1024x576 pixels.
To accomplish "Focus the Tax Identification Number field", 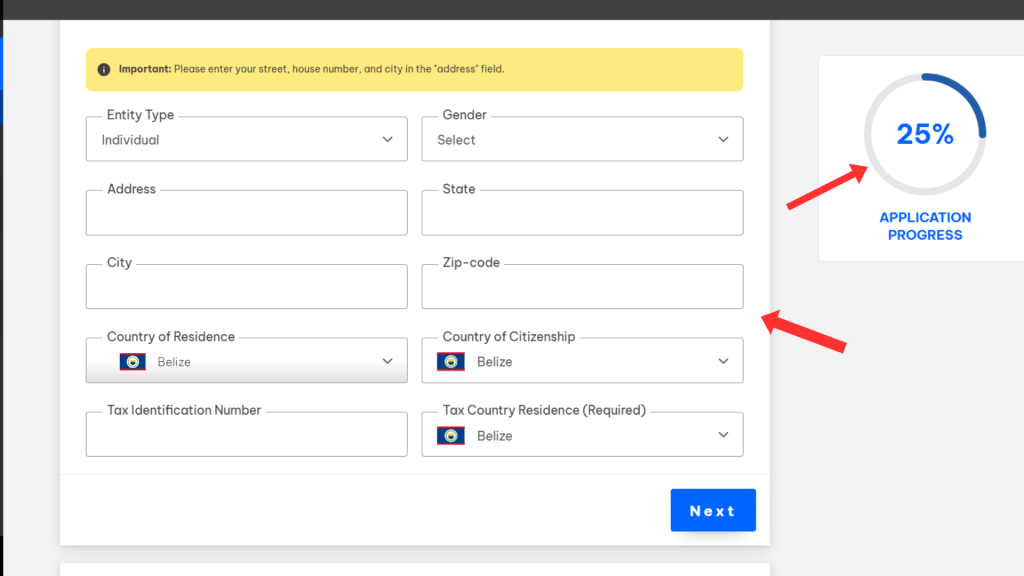I will tap(246, 436).
